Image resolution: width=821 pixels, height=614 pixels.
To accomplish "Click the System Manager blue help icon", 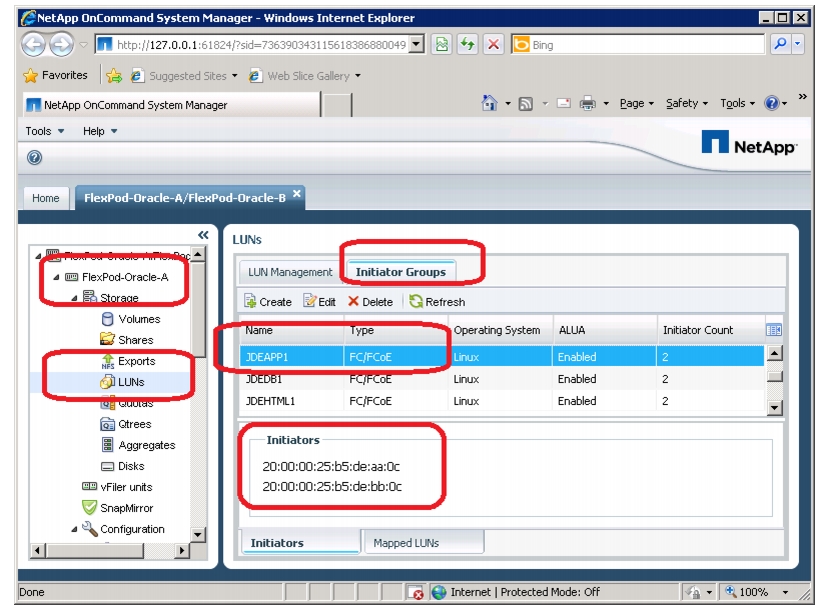I will (x=34, y=158).
